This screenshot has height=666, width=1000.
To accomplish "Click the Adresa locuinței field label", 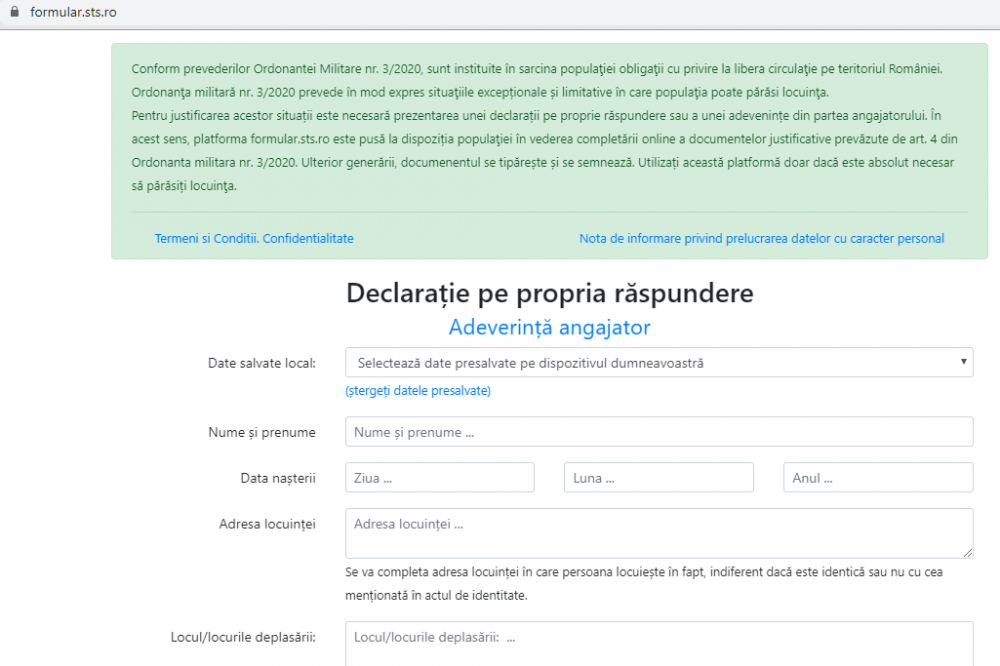I will point(267,524).
